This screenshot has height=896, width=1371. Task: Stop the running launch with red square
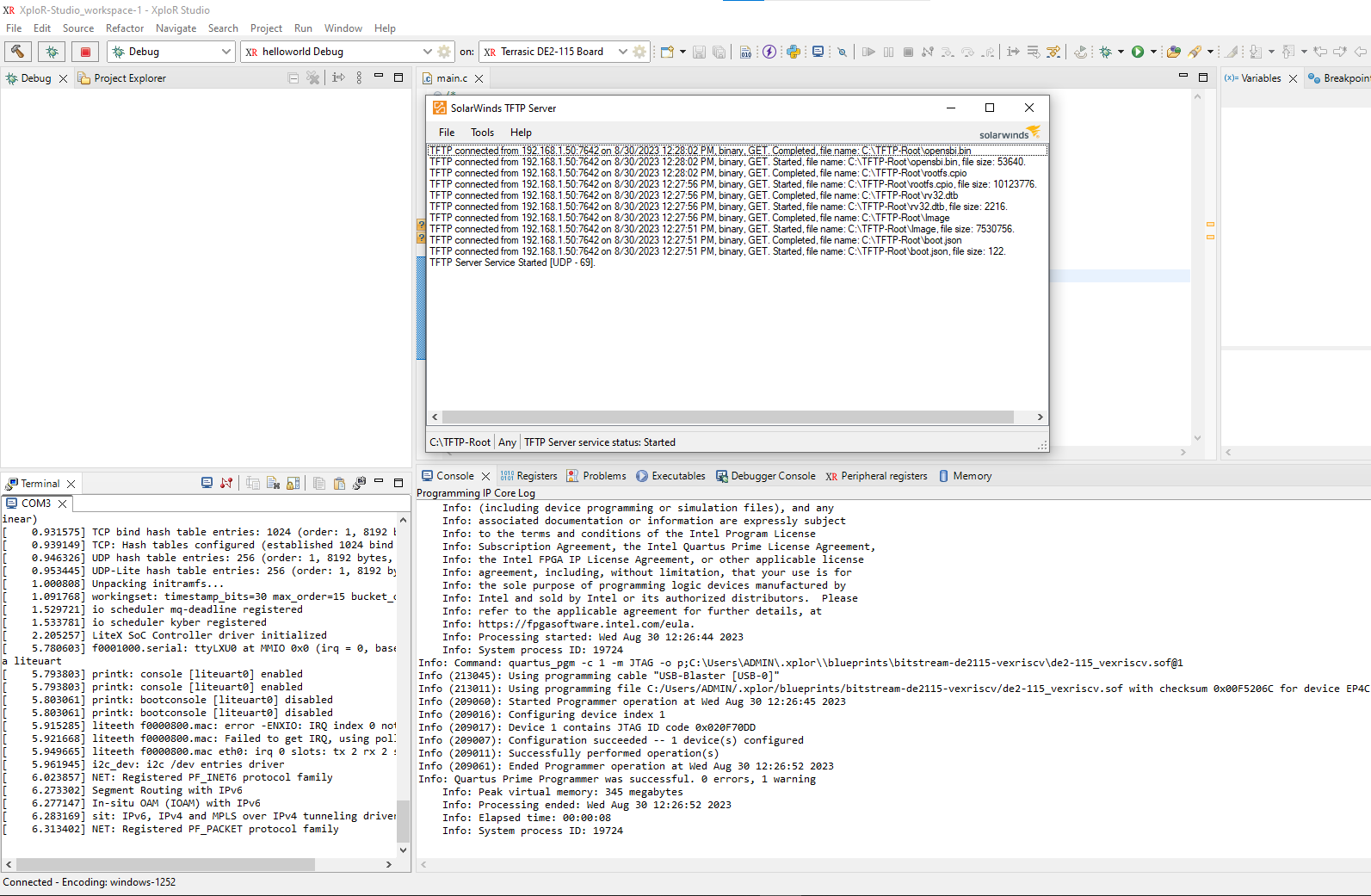[x=85, y=52]
